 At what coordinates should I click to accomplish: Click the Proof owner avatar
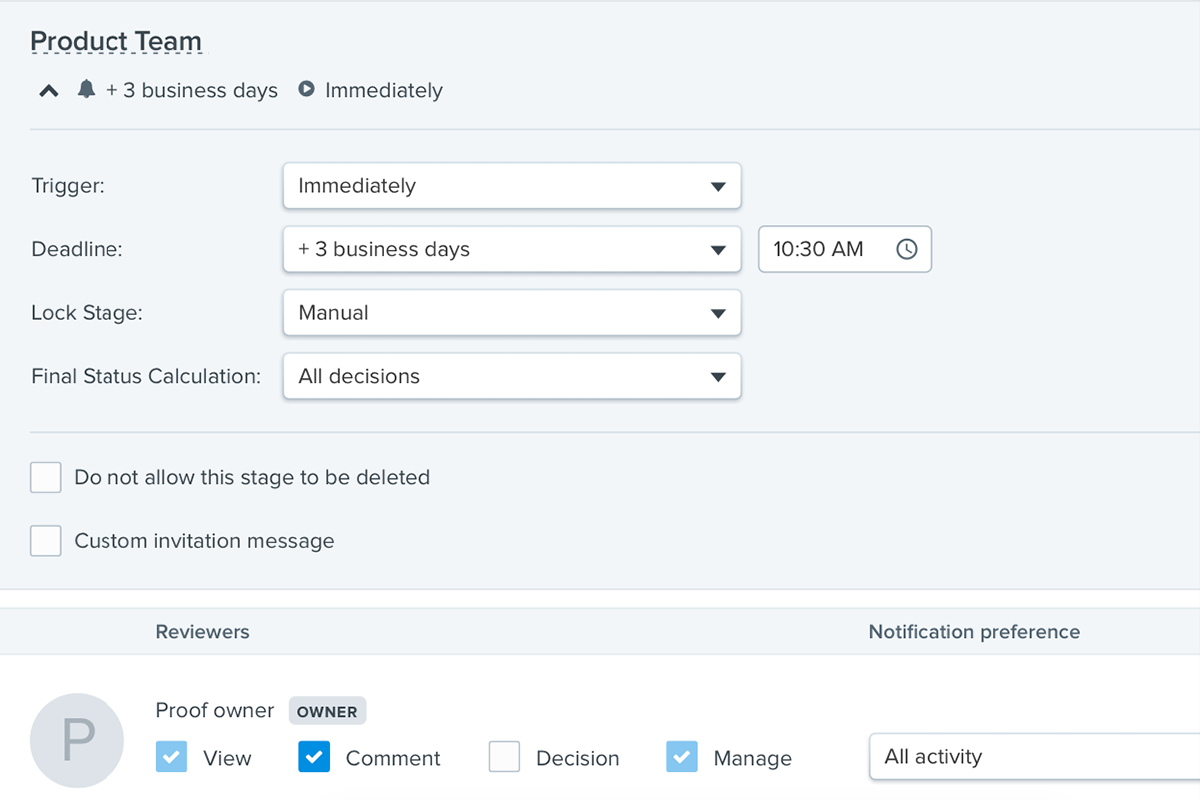[x=77, y=740]
